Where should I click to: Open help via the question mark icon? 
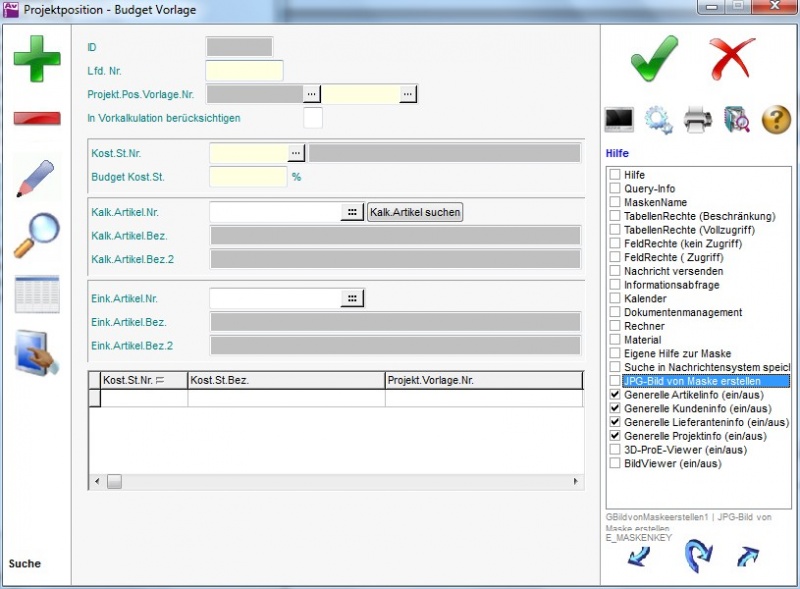click(776, 120)
